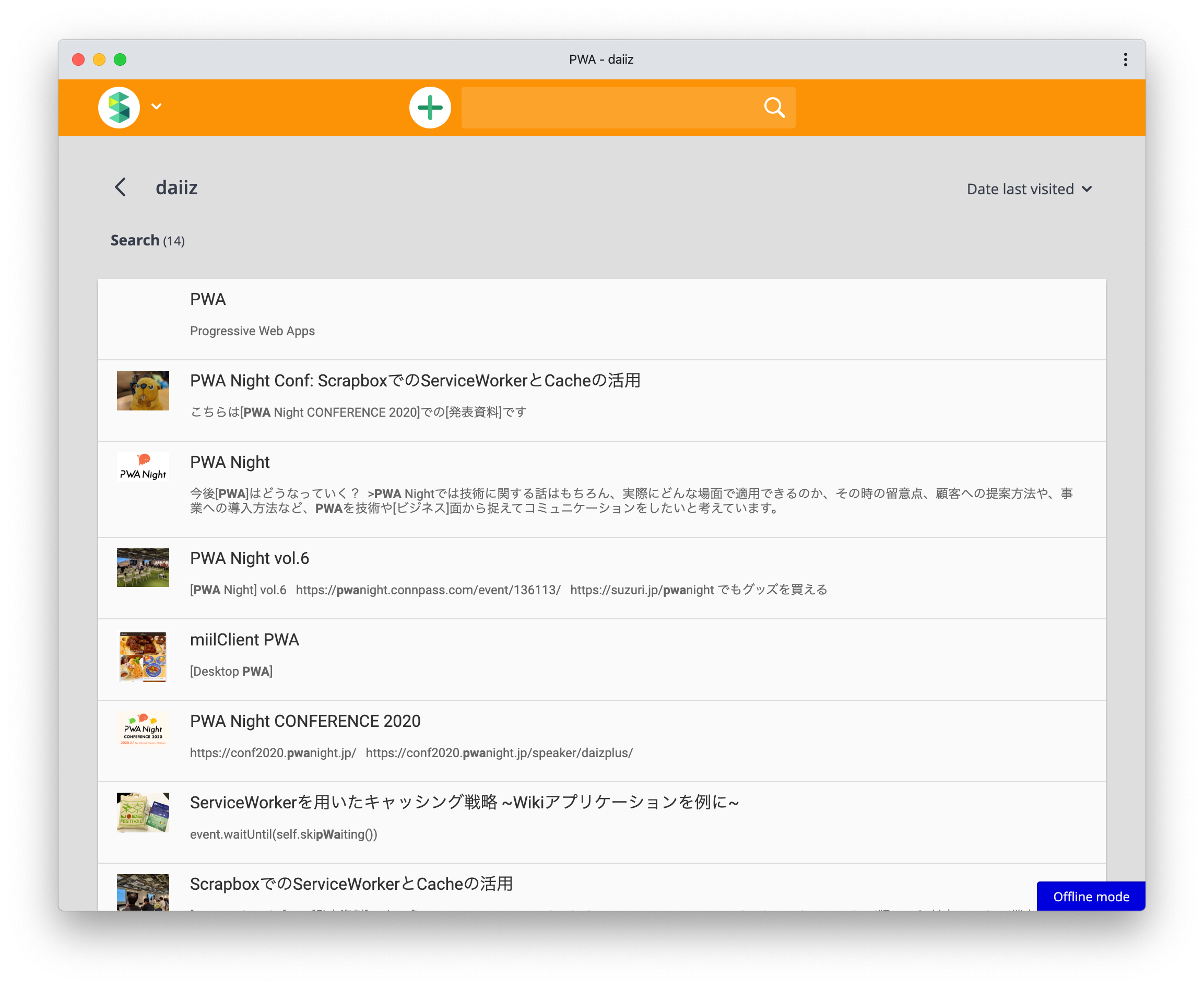Go back with the left chevron arrow
This screenshot has height=988, width=1204.
pos(120,187)
